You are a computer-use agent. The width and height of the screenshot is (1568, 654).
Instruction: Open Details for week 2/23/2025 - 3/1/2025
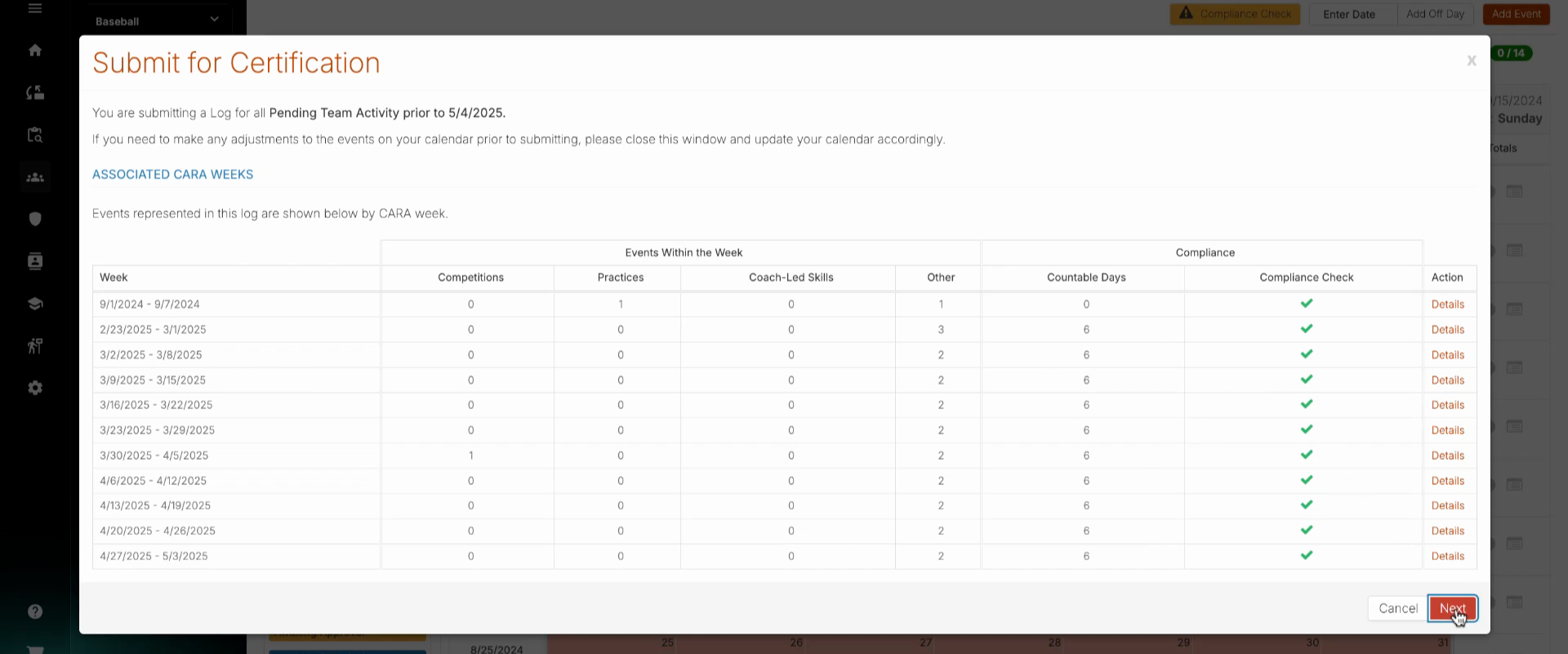click(x=1448, y=330)
